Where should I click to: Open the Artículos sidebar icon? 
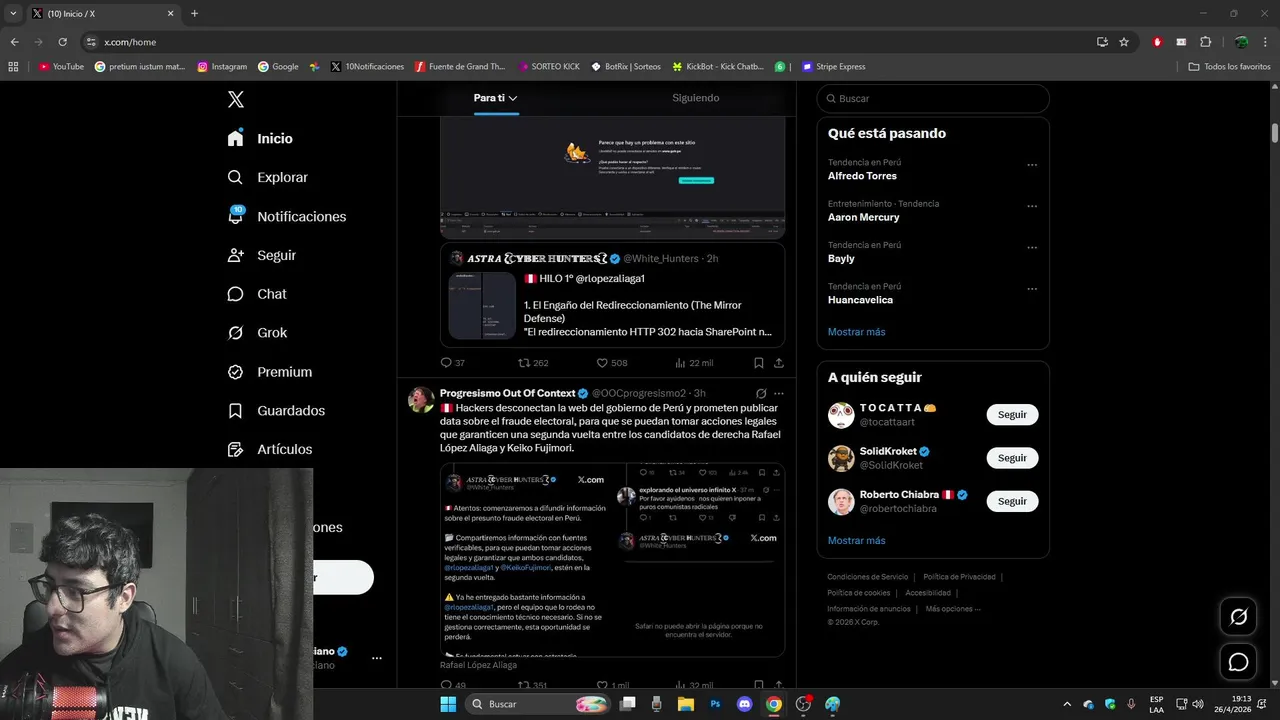(x=235, y=450)
